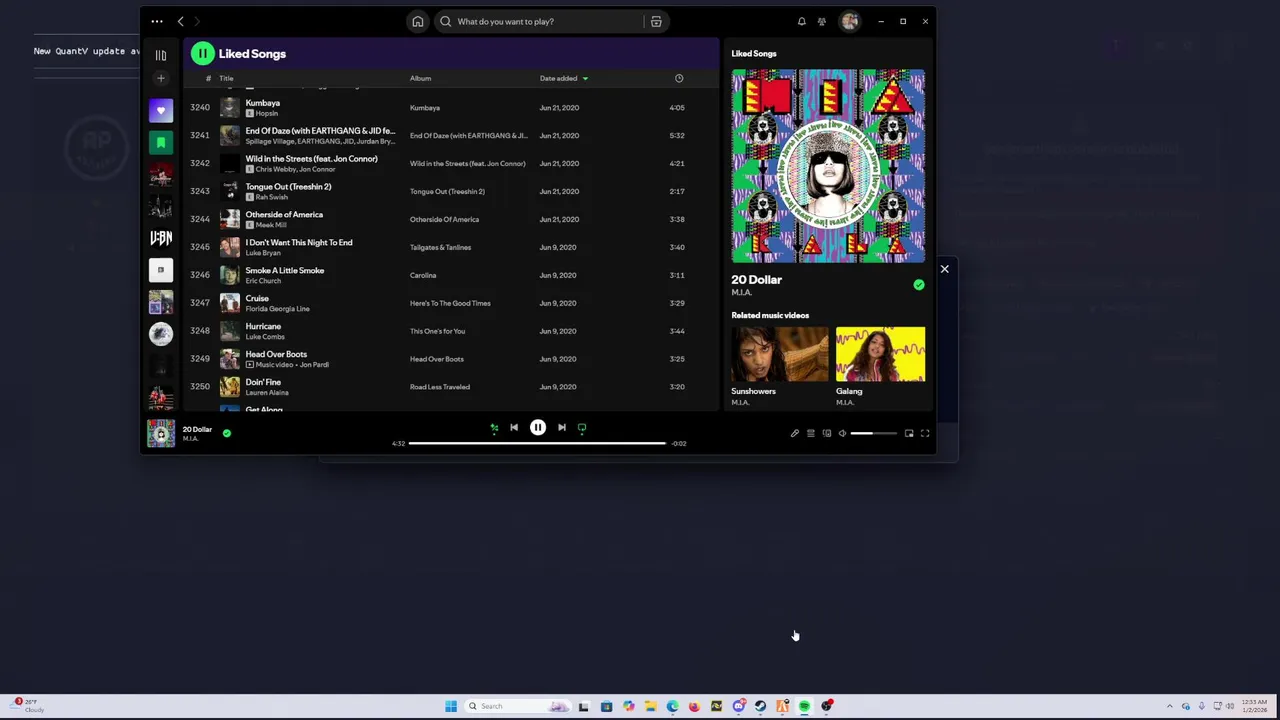Open artist link Rah Swish
The width and height of the screenshot is (1280, 720).
click(x=270, y=197)
